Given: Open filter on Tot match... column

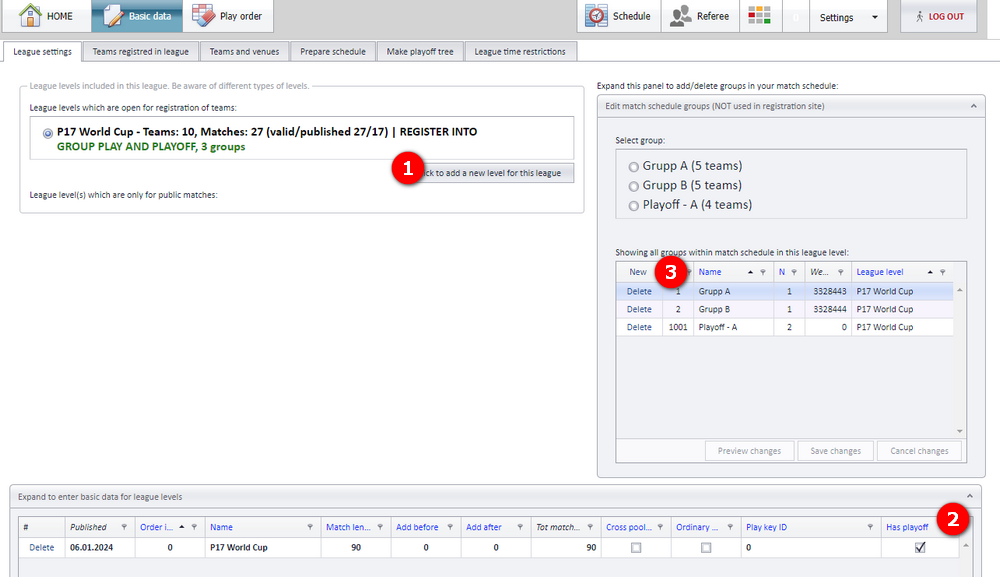Looking at the screenshot, I should pyautogui.click(x=591, y=527).
